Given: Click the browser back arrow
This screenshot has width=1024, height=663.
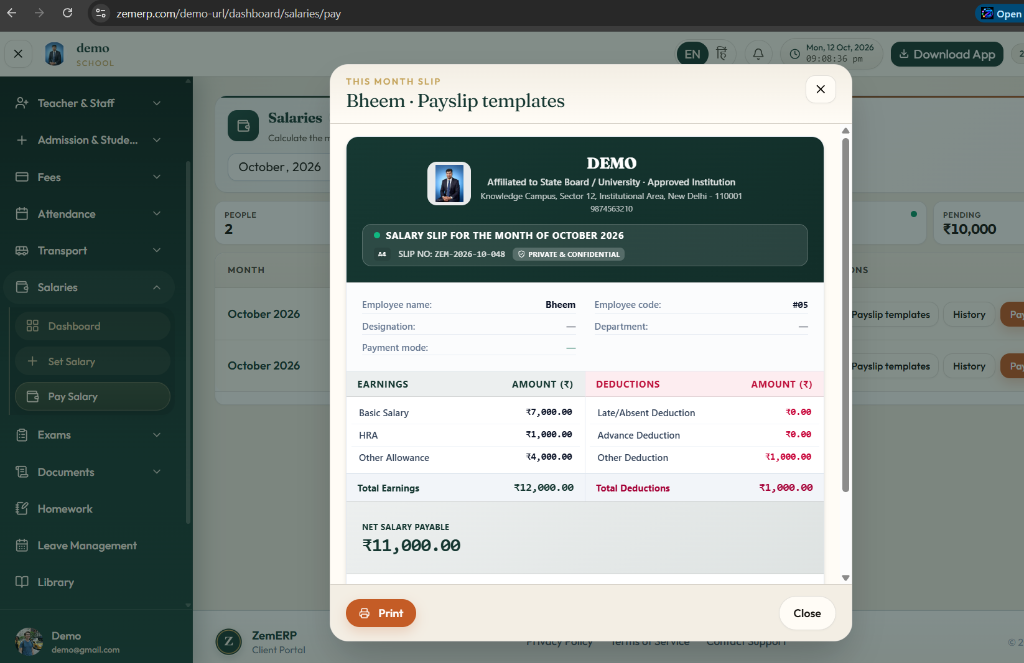Looking at the screenshot, I should [x=11, y=12].
